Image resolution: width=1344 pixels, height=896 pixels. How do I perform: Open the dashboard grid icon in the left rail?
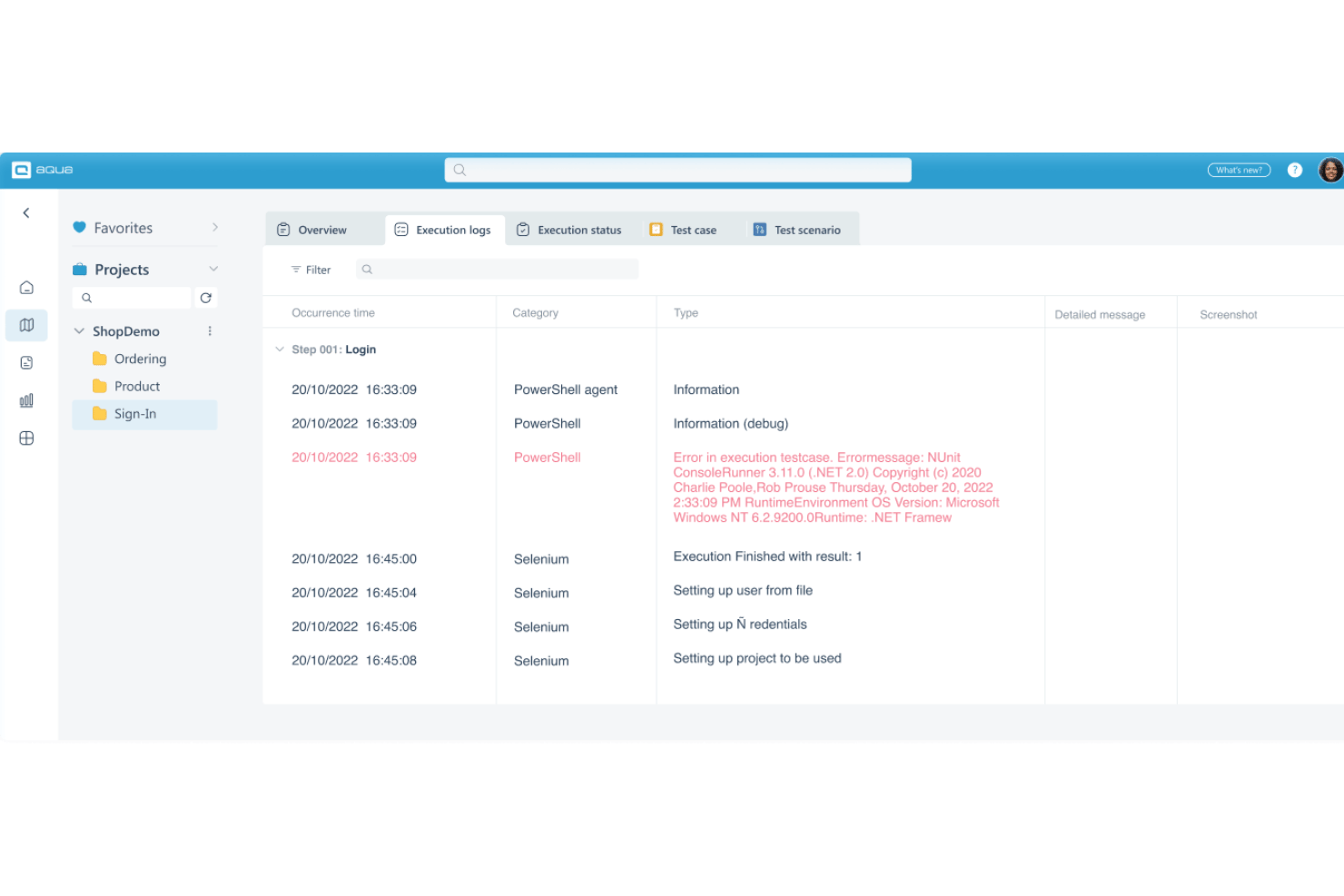(x=26, y=438)
